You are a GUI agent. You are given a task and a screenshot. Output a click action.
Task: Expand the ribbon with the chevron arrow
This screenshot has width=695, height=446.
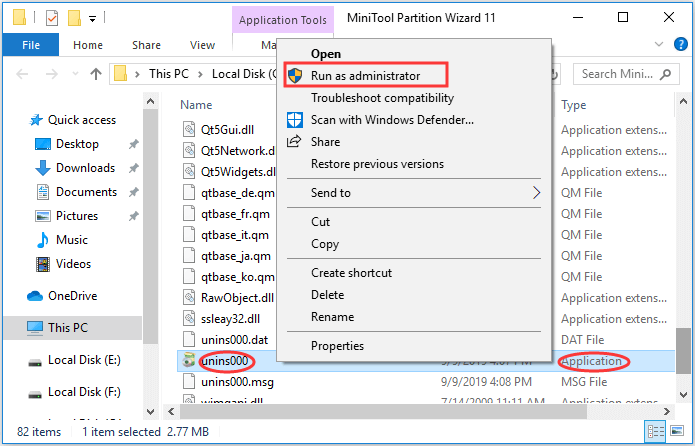tap(659, 44)
